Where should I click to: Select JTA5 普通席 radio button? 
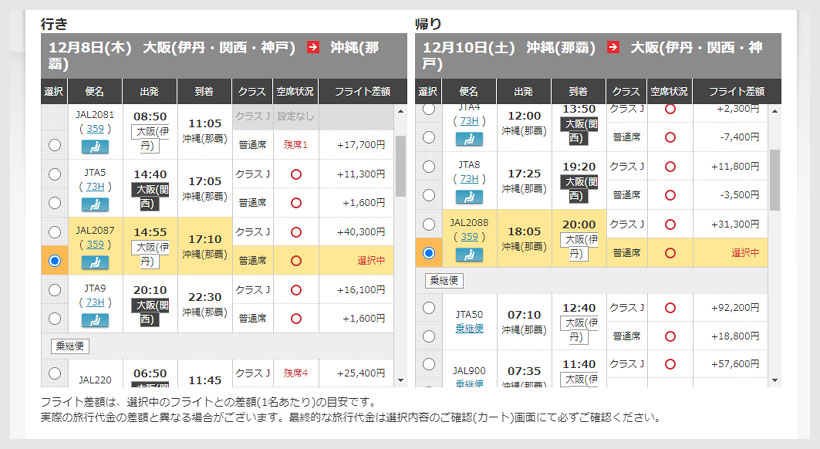click(x=54, y=203)
